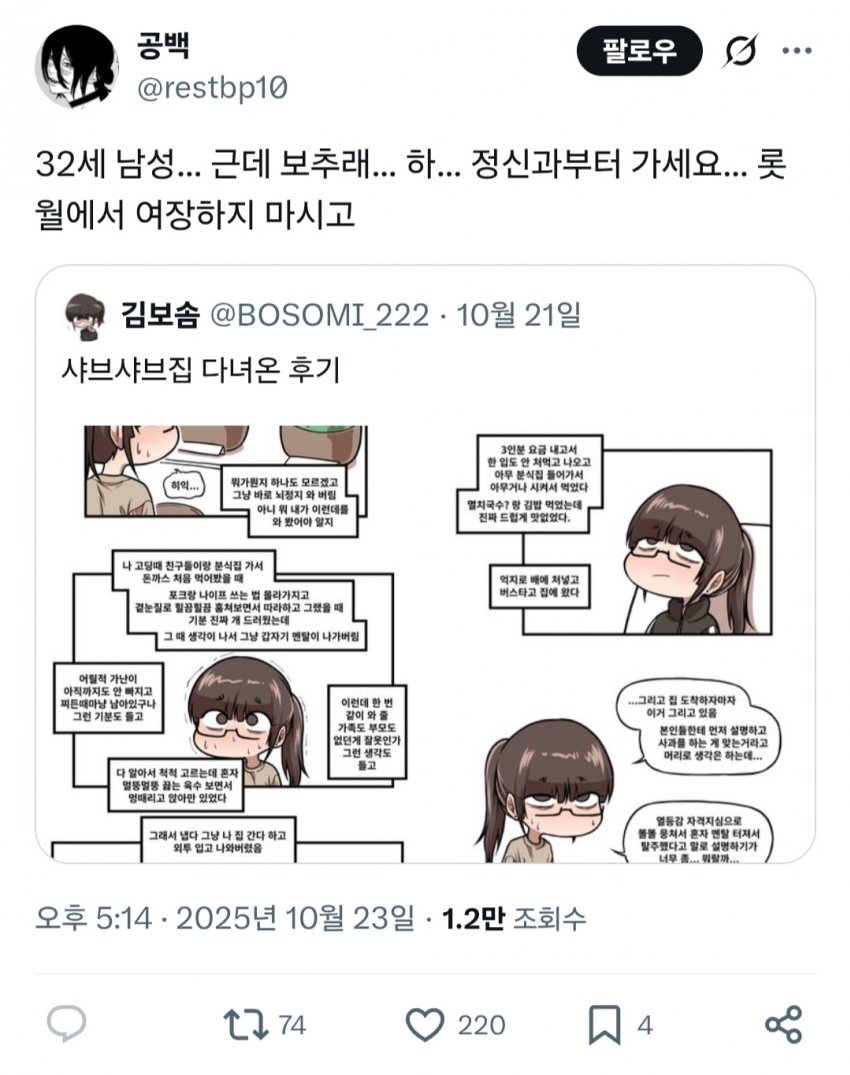850x1075 pixels.
Task: Click the 팔로우 follow button
Action: 640,51
